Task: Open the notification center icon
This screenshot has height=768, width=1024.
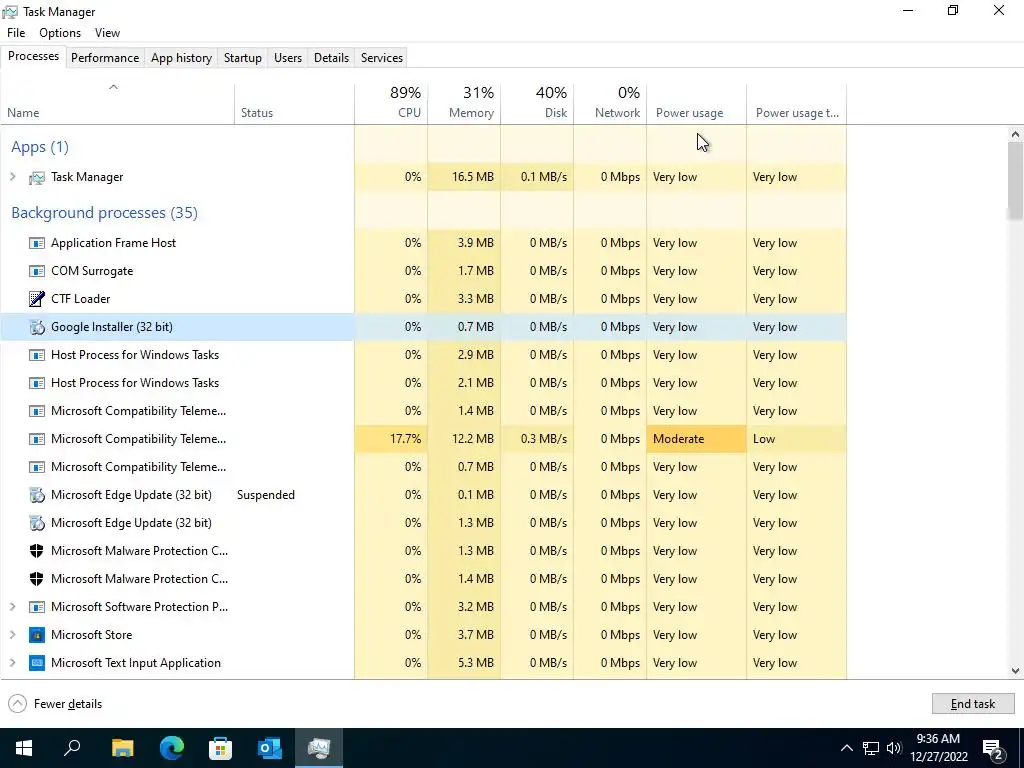Action: [x=993, y=749]
